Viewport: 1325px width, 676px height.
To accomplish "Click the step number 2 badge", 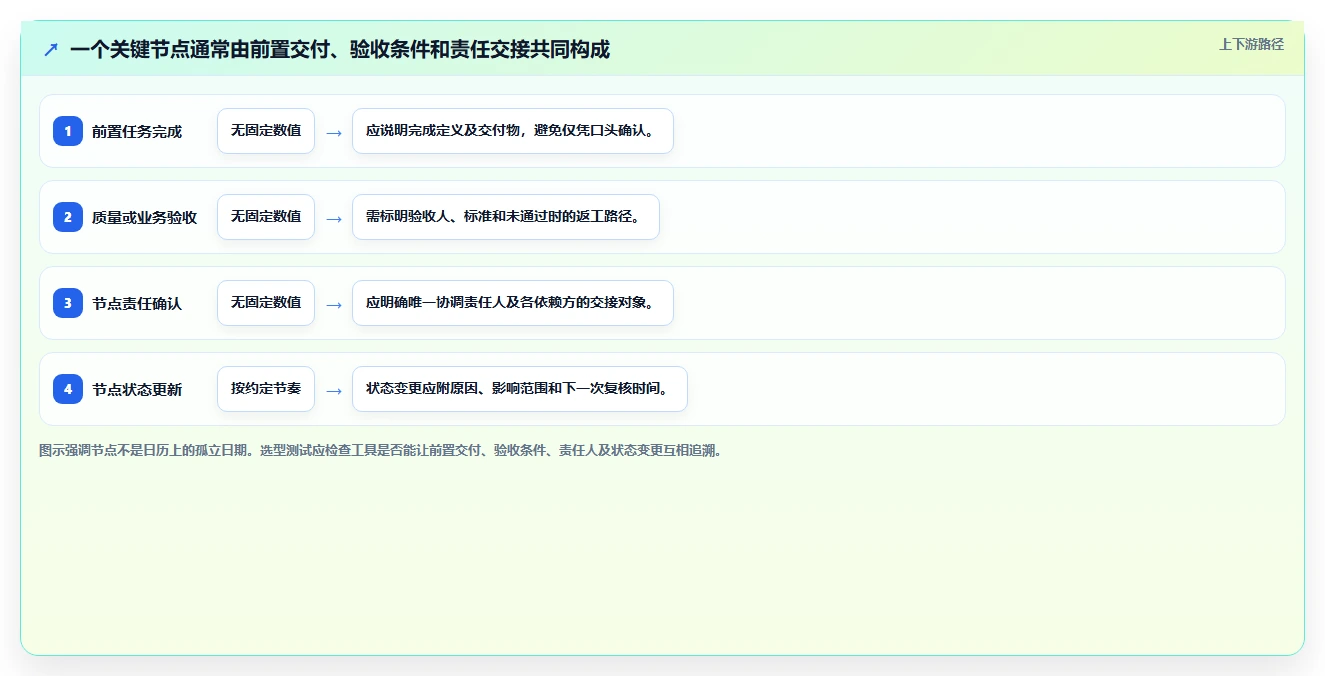I will (68, 217).
